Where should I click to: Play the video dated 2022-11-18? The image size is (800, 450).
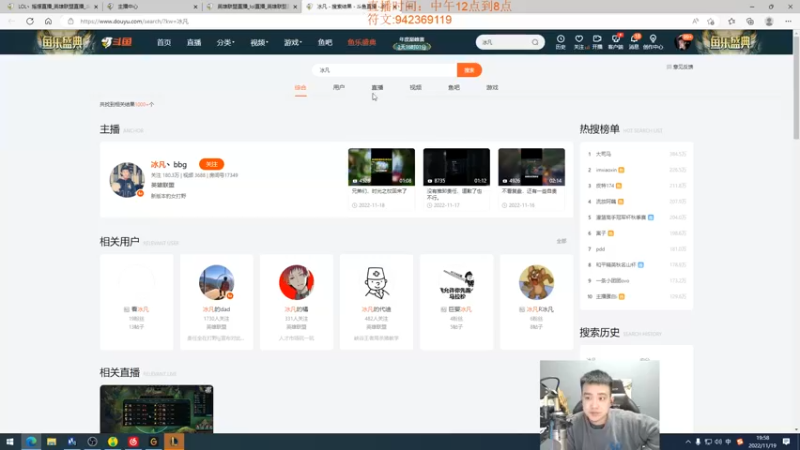pyautogui.click(x=382, y=167)
